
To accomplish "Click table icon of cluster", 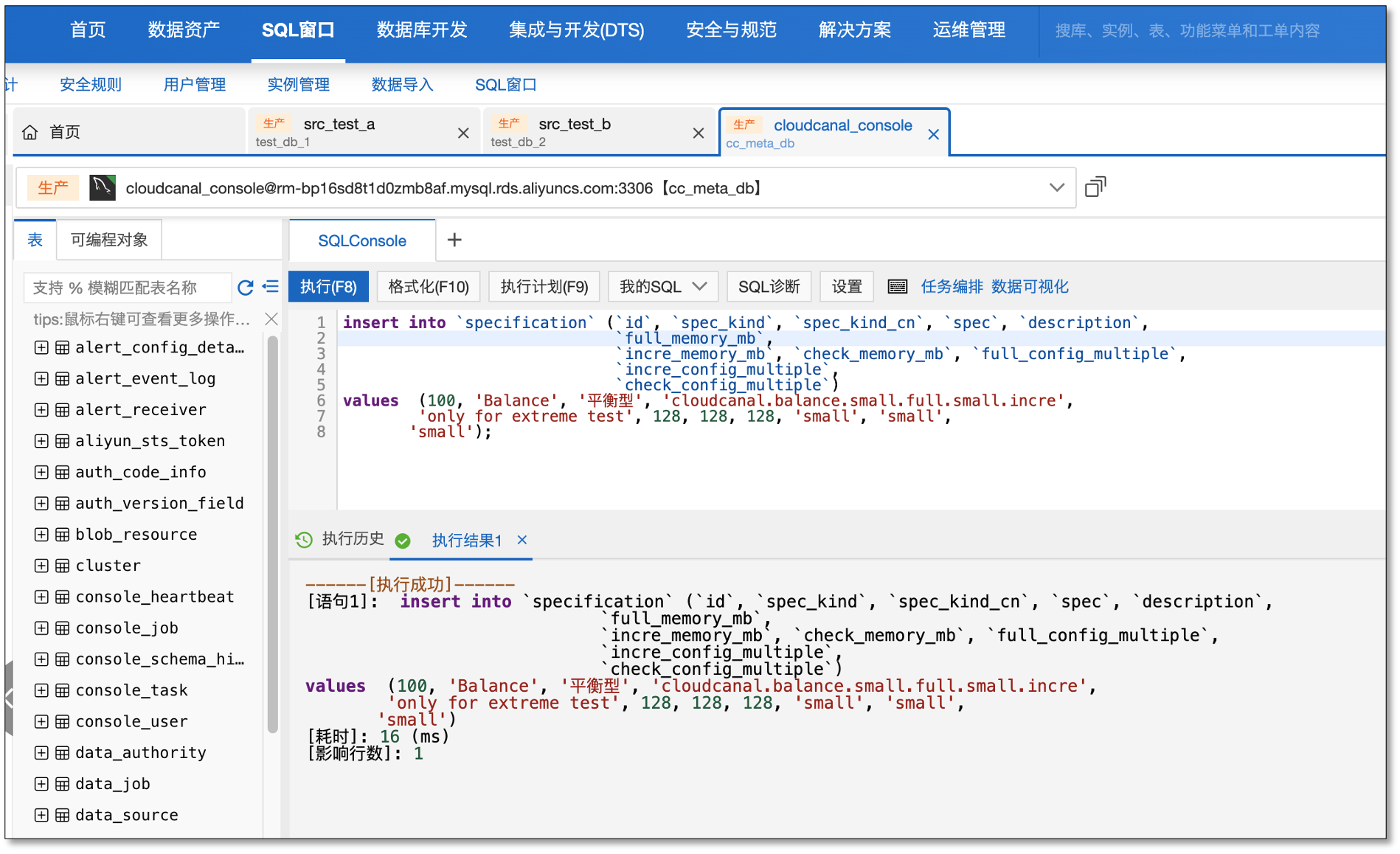I will click(x=63, y=566).
